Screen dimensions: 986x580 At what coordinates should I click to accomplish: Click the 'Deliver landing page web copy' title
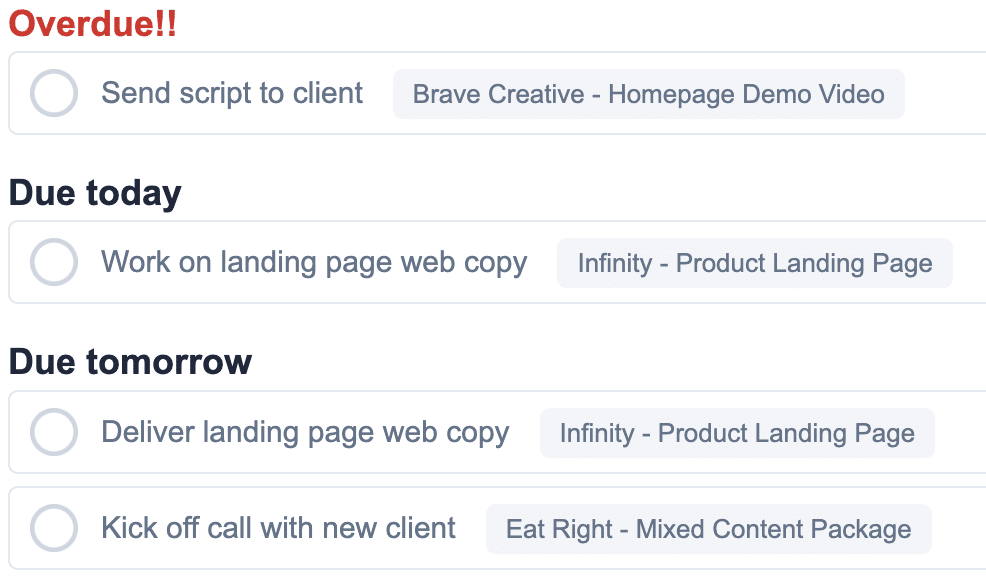[305, 433]
